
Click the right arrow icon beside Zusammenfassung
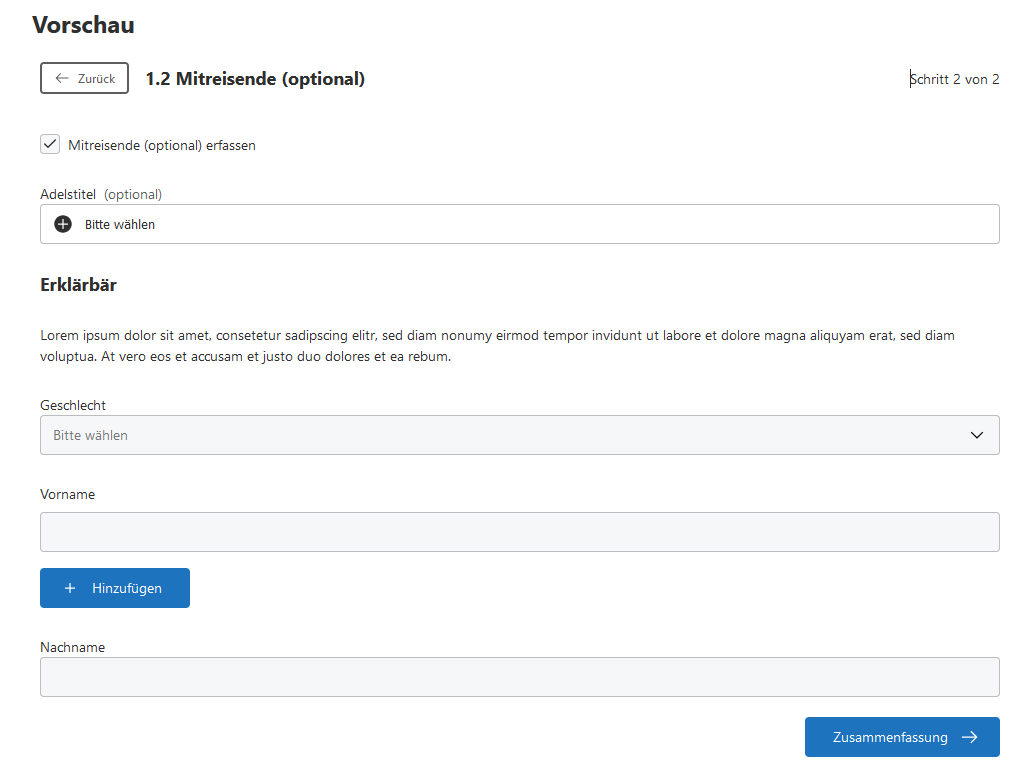969,737
